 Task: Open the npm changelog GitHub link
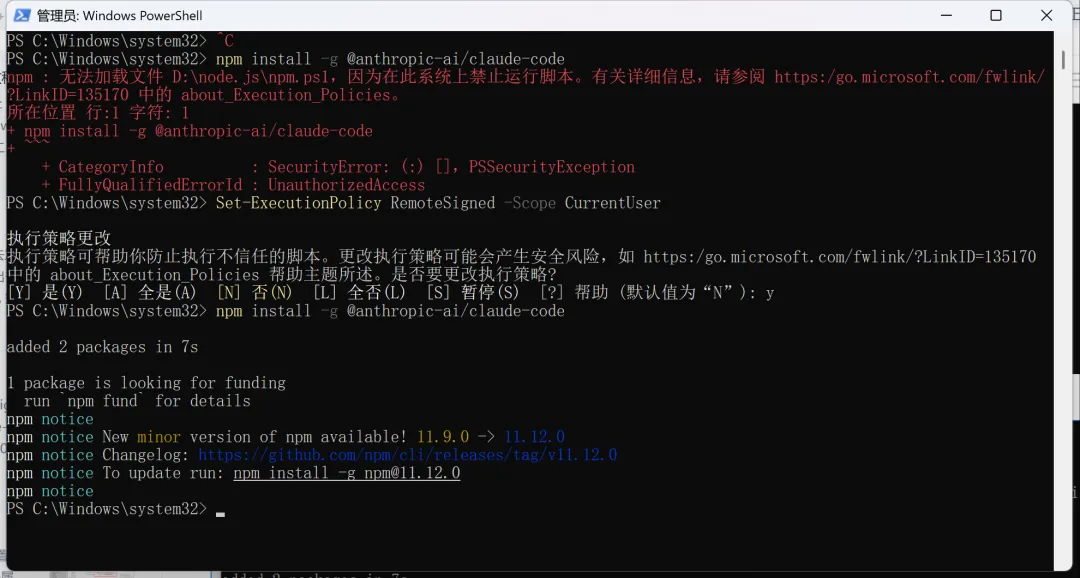(408, 455)
